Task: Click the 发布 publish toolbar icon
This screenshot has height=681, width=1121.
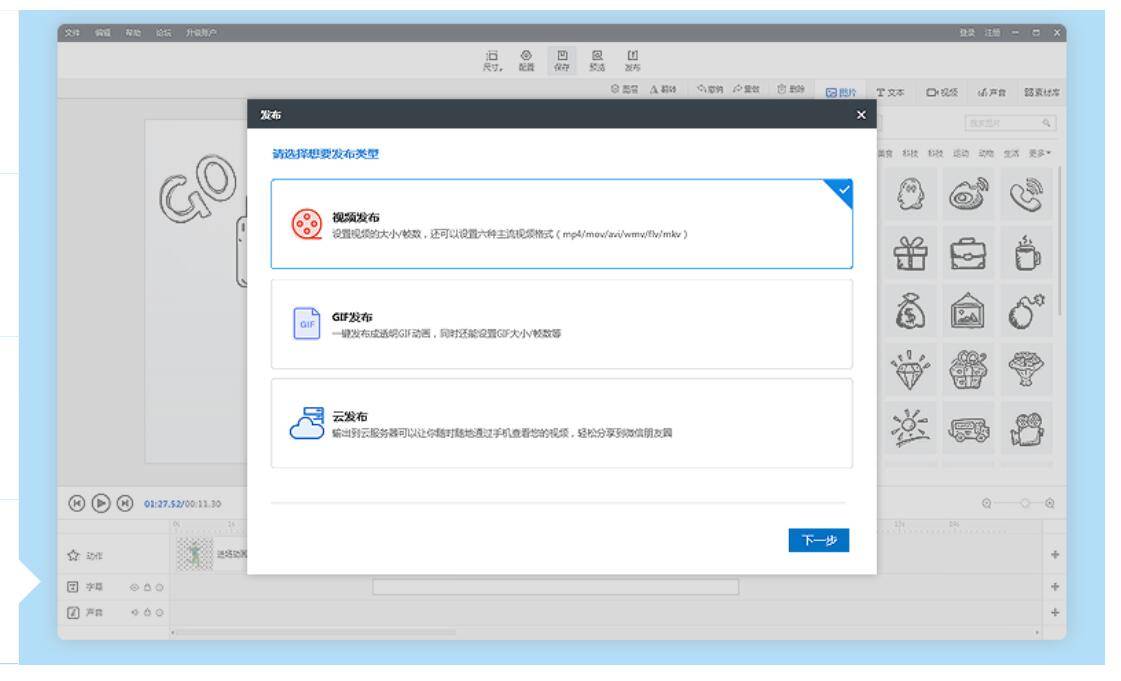Action: (x=631, y=59)
